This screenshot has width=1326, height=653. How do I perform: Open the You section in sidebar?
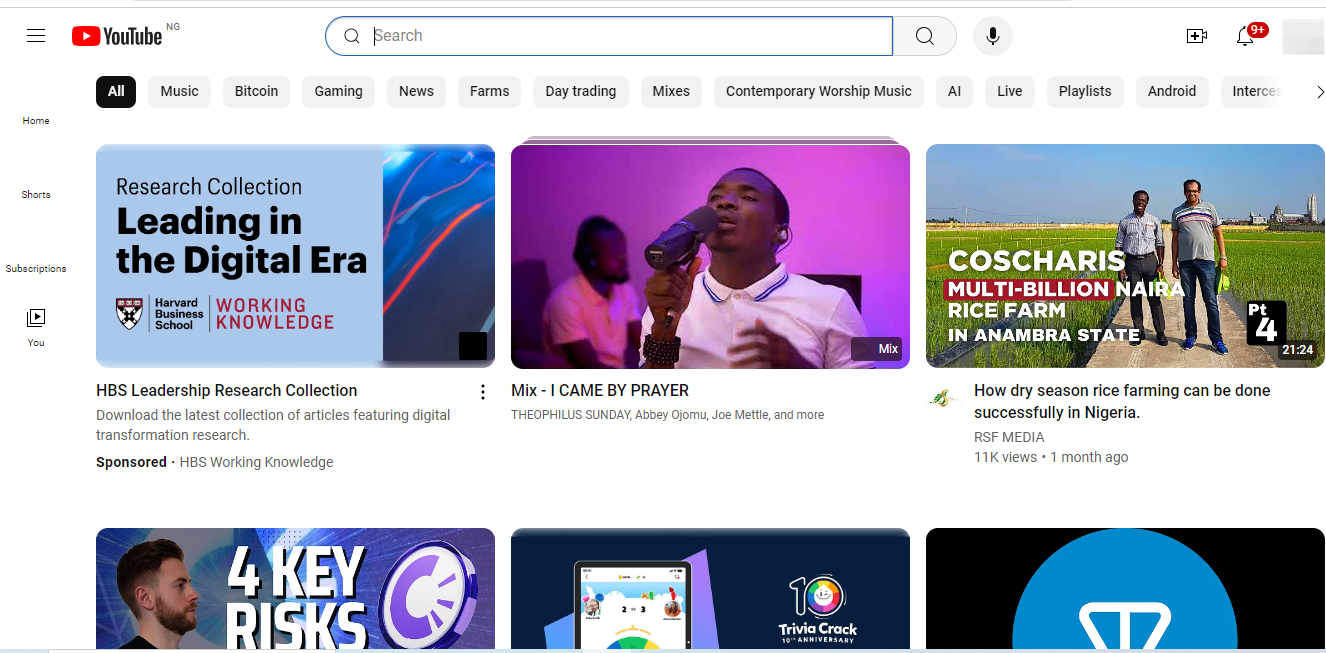pos(36,327)
